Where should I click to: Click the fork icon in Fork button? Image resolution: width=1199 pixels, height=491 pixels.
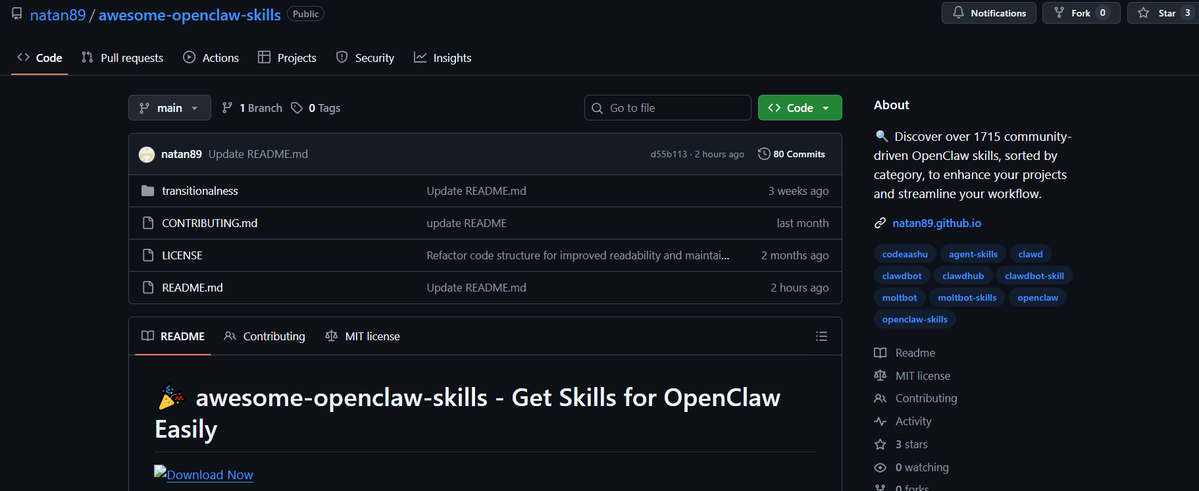(x=1059, y=13)
